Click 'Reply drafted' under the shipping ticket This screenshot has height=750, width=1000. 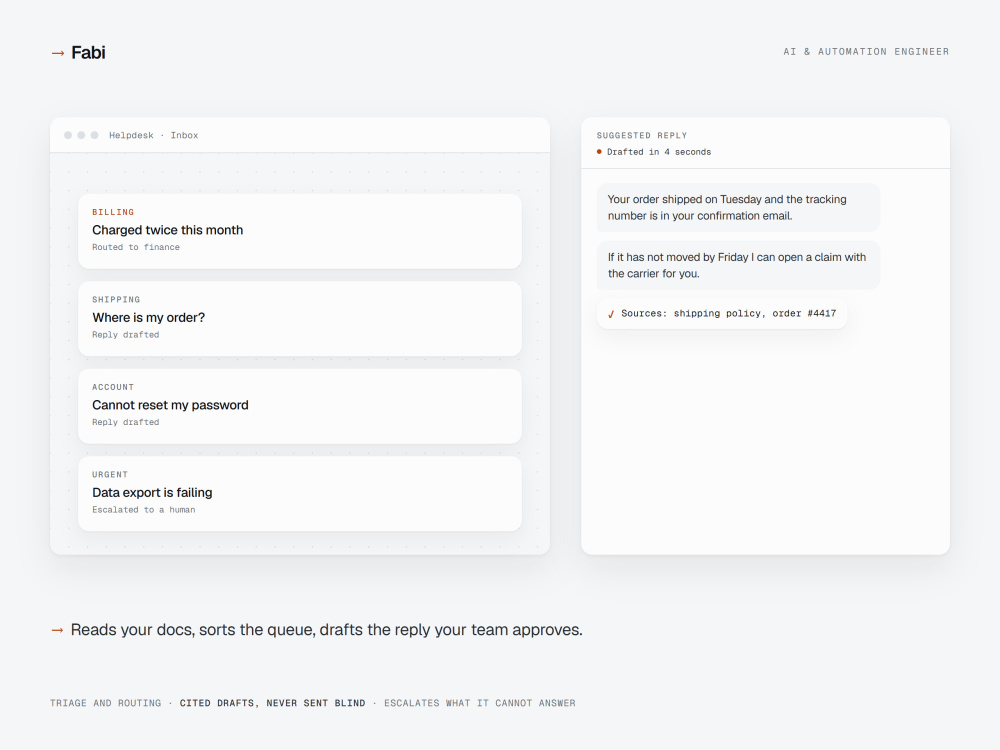click(x=126, y=335)
